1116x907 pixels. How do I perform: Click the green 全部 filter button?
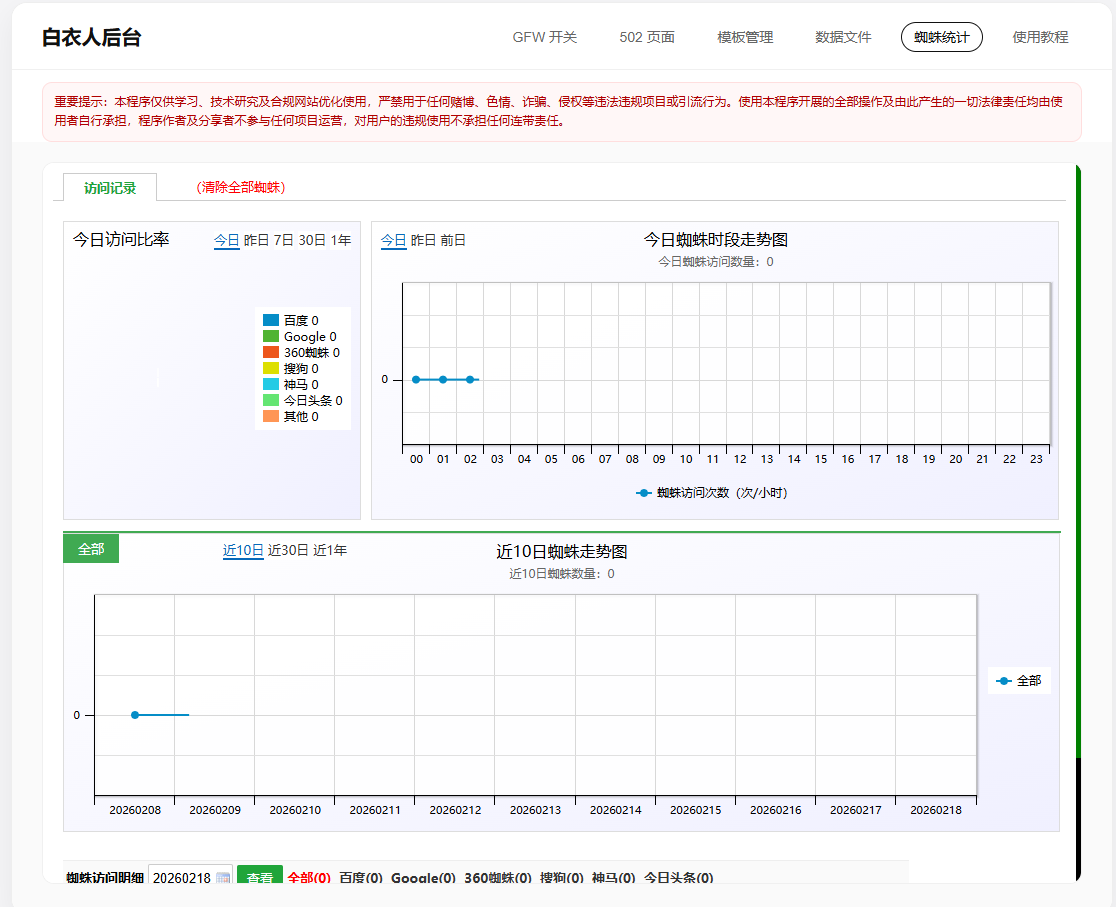point(91,549)
